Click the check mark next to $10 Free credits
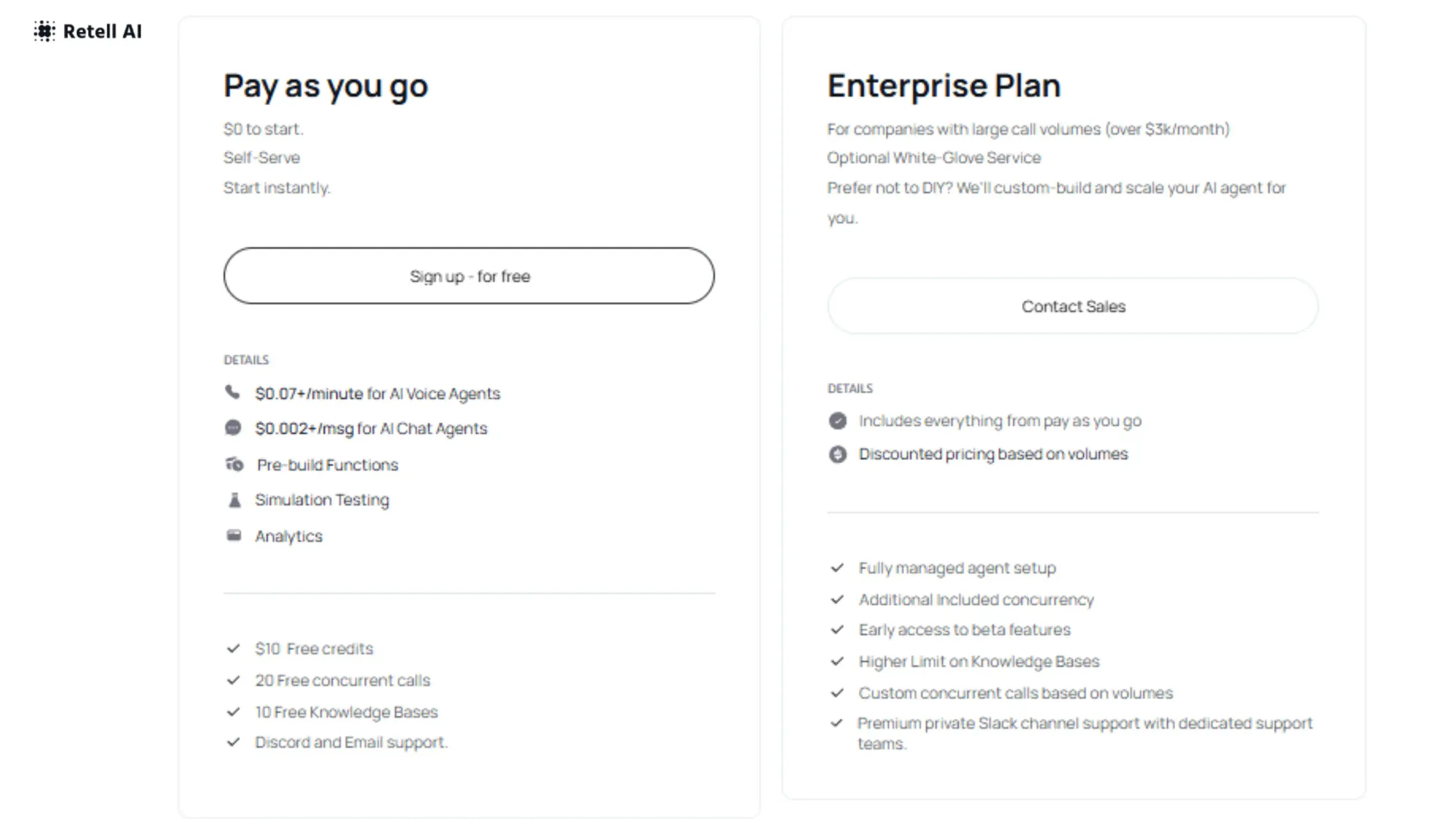 (233, 648)
